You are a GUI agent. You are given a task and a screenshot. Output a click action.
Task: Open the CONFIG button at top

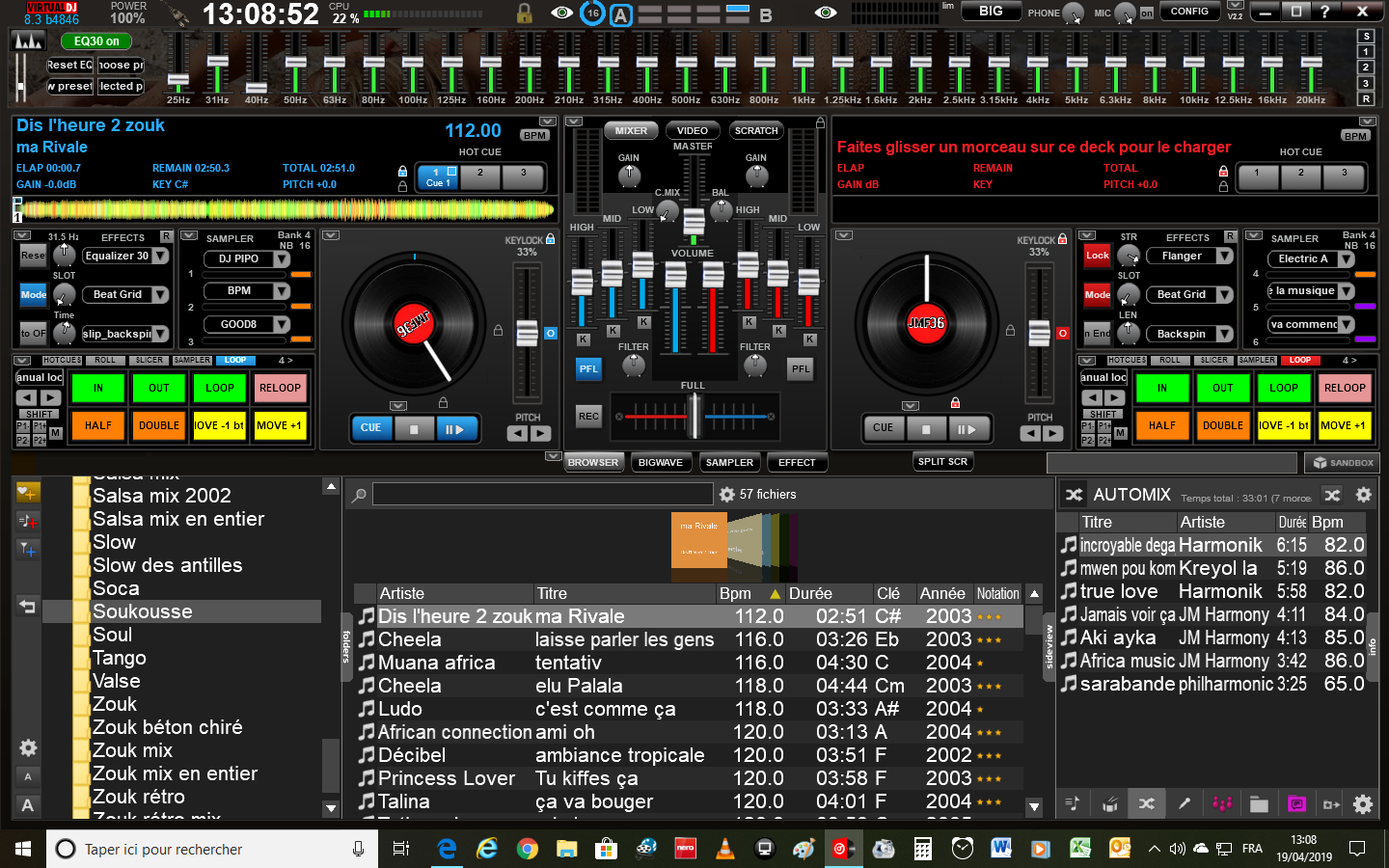(1189, 12)
